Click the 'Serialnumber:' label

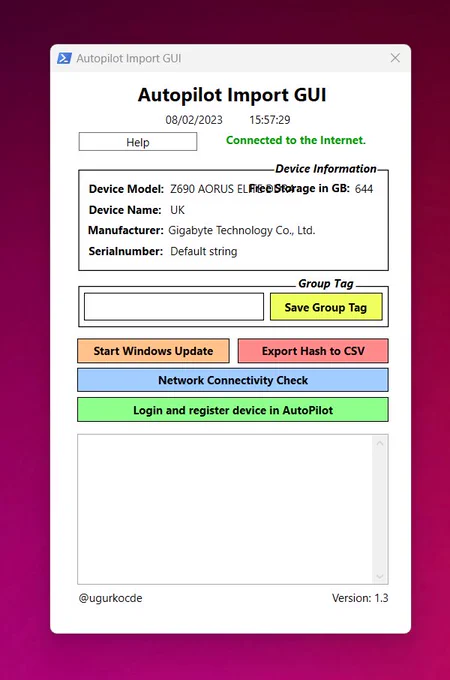click(x=126, y=252)
